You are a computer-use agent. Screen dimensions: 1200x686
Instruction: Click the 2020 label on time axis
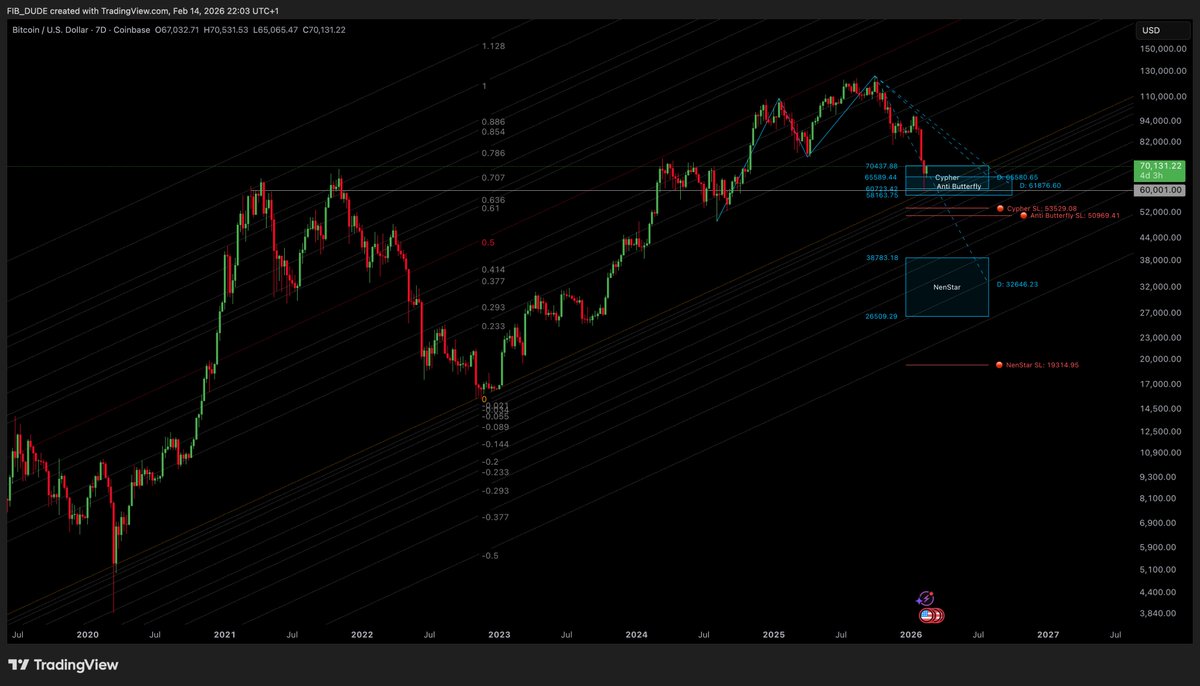click(x=88, y=635)
